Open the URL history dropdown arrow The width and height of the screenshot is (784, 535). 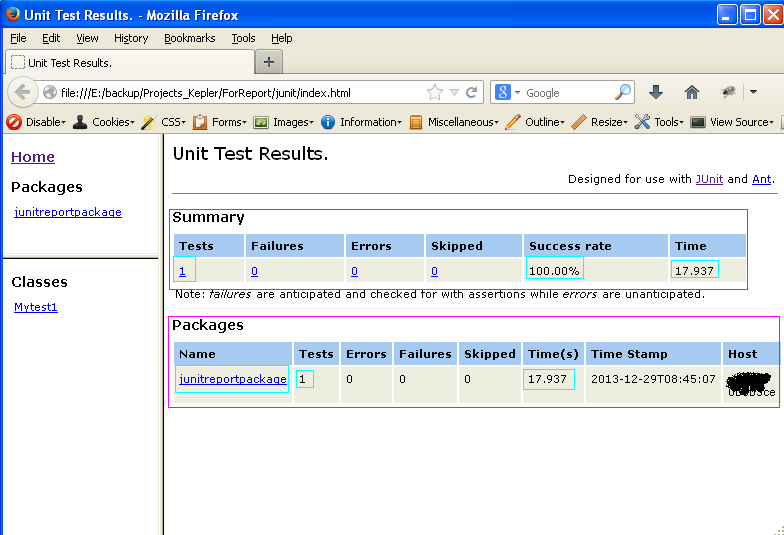tap(454, 92)
